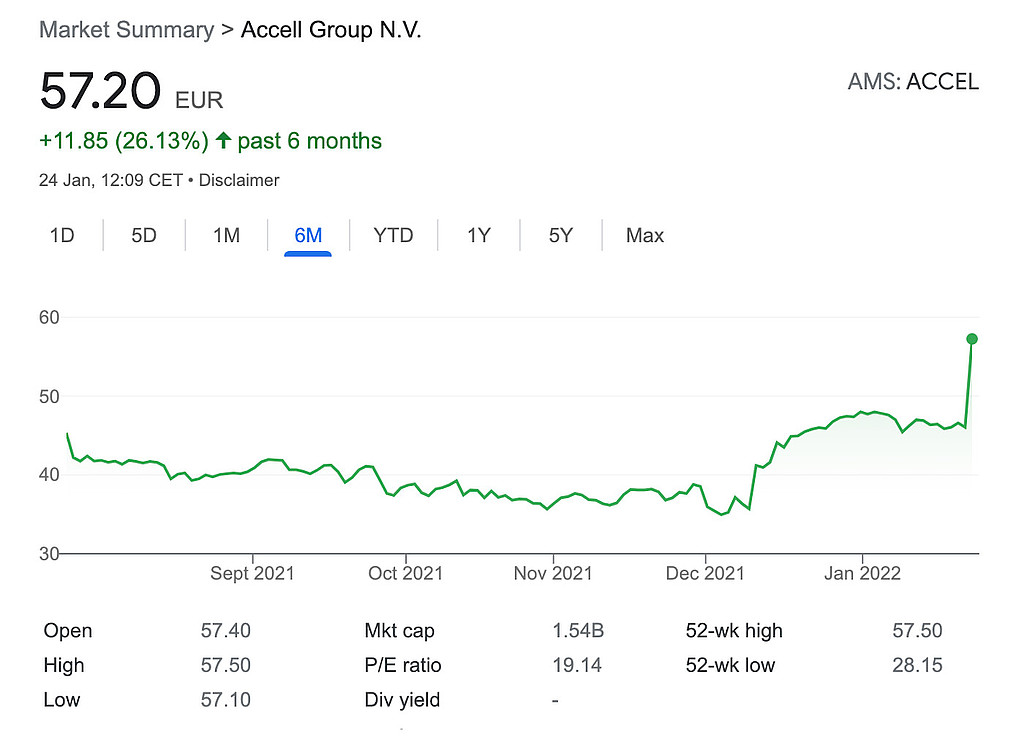This screenshot has height=747, width=1024.
Task: Click the Accell Group N.V. title
Action: click(x=331, y=30)
